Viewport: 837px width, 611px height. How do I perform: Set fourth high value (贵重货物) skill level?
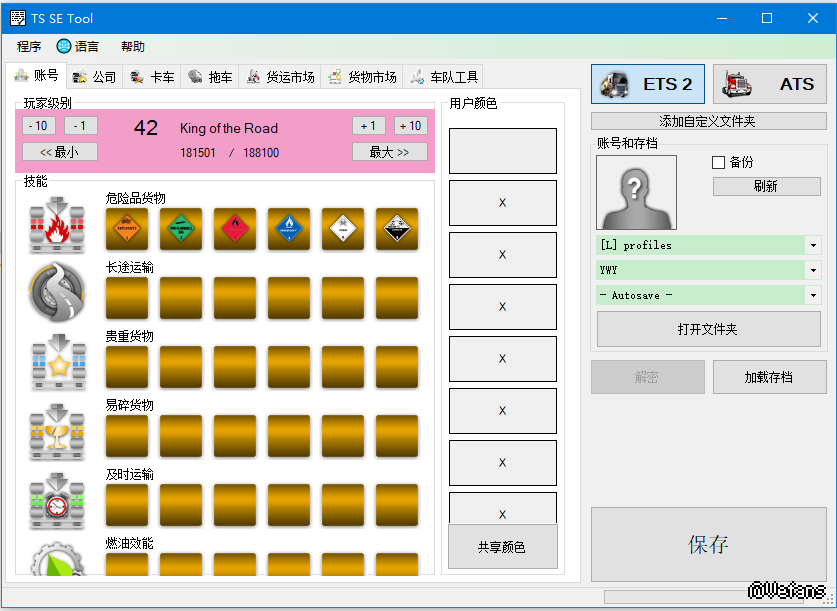(x=289, y=367)
